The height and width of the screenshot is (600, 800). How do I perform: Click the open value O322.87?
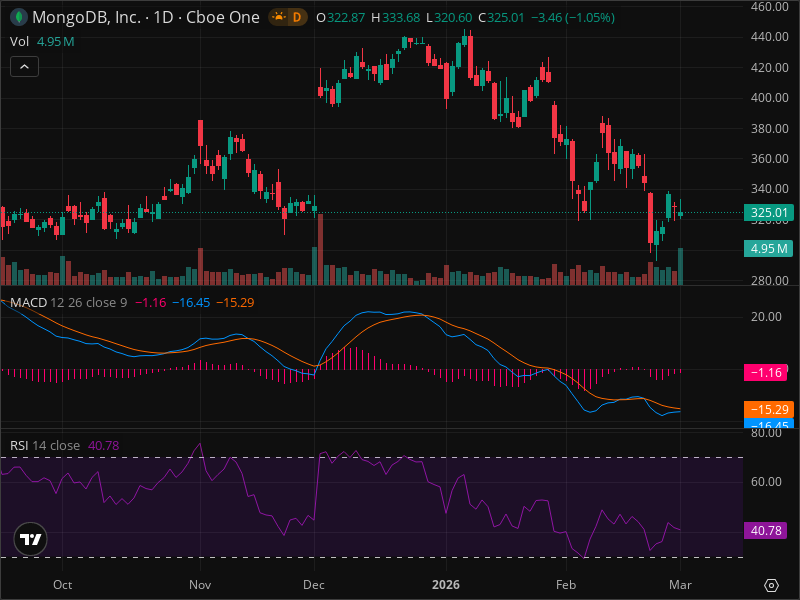click(x=340, y=17)
